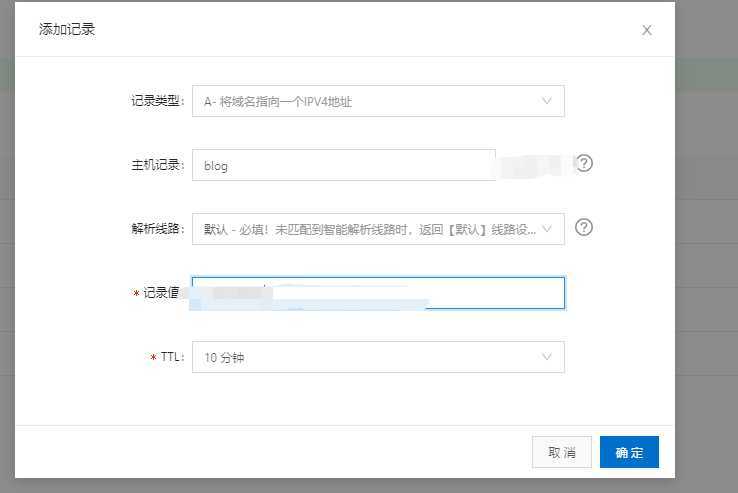Open the 记录类型 dropdown
Viewport: 738px width, 493px height.
click(x=378, y=101)
